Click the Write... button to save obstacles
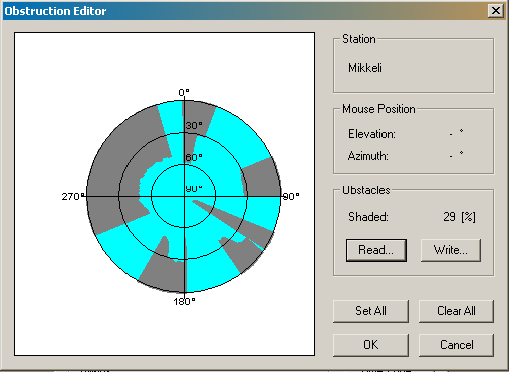The image size is (509, 372). click(451, 250)
